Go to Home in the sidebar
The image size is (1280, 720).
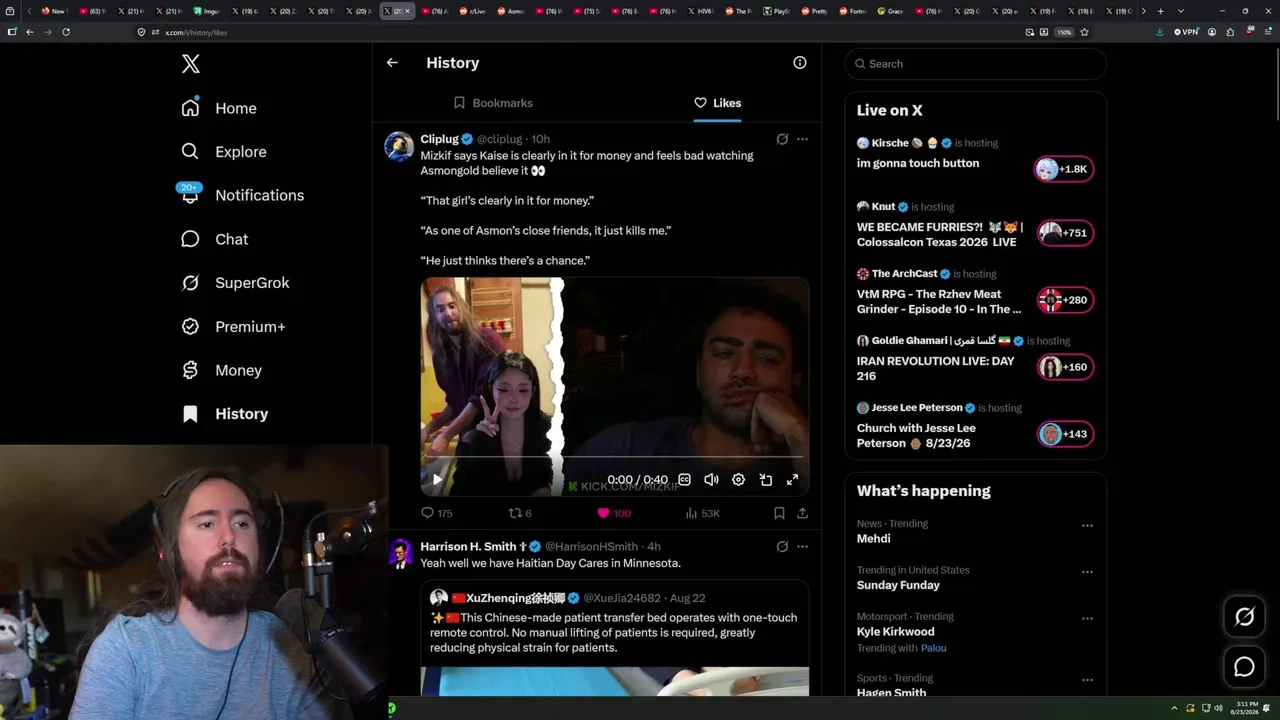pyautogui.click(x=219, y=108)
